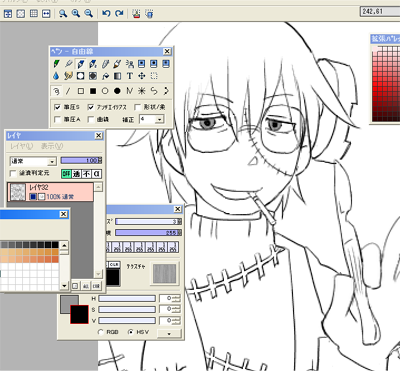The height and width of the screenshot is (371, 400).
Task: Click the green 併 layer button
Action: coord(66,174)
